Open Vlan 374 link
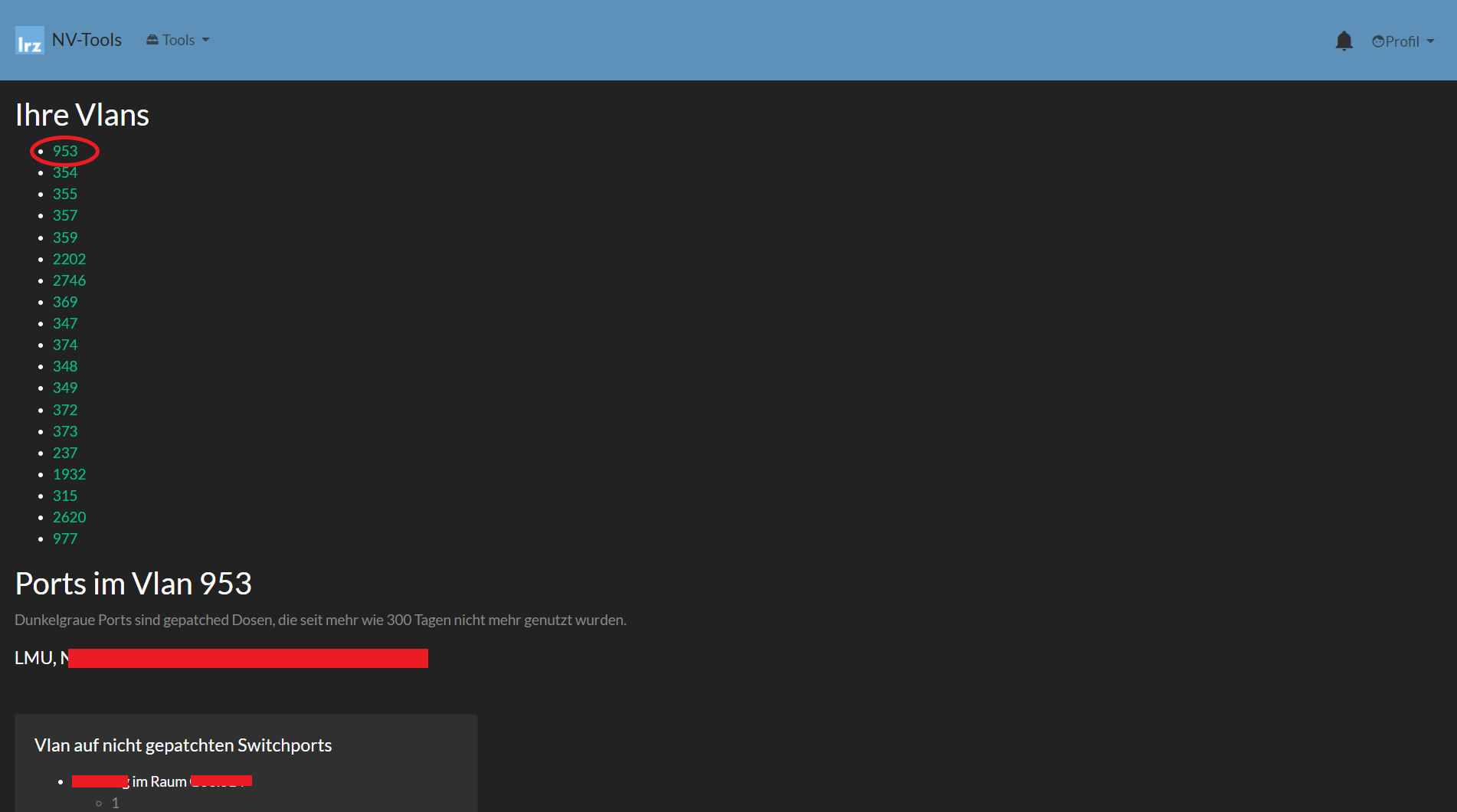This screenshot has height=812, width=1457. 65,345
